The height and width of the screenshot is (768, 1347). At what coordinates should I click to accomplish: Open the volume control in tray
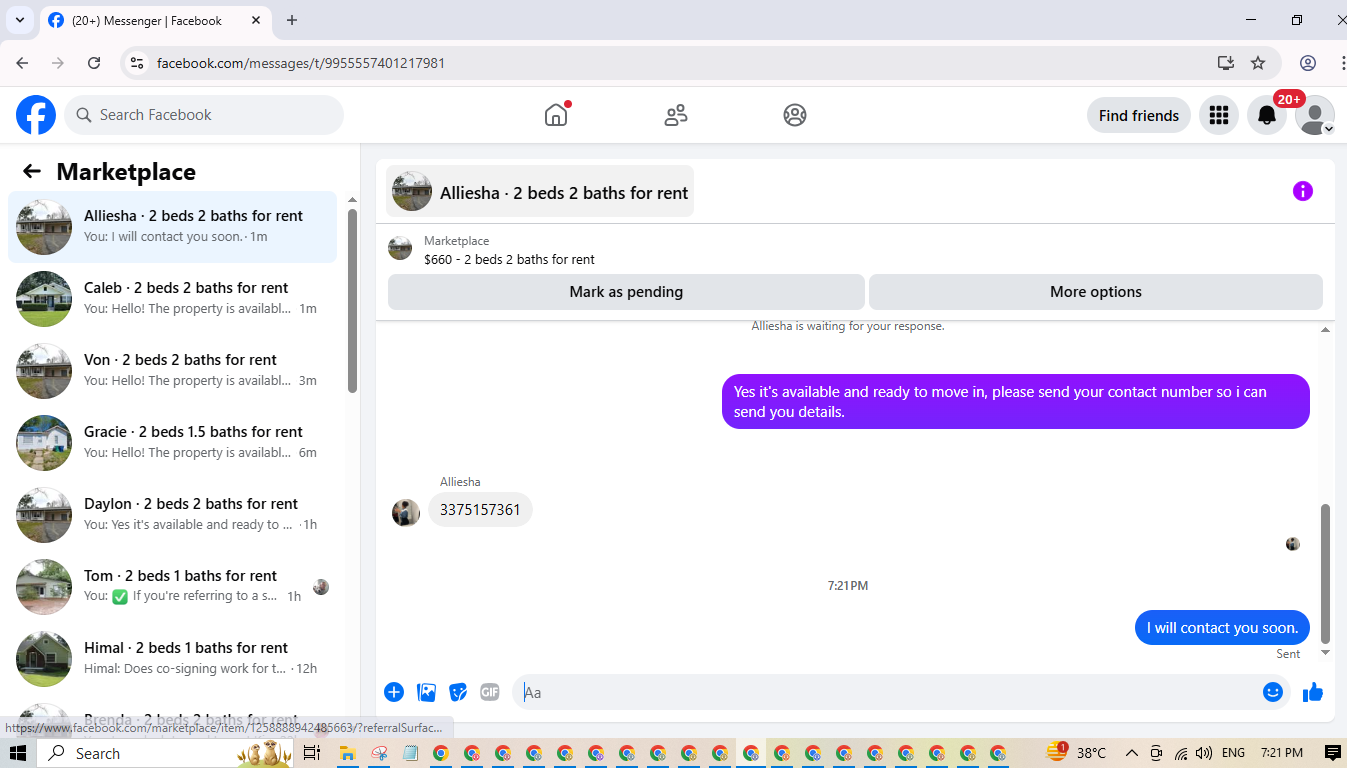[x=1204, y=753]
